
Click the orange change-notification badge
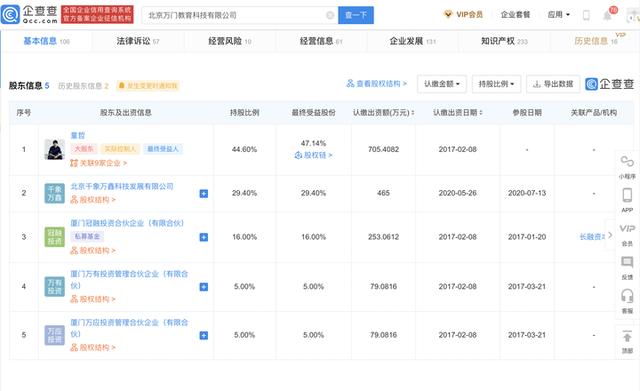[148, 86]
